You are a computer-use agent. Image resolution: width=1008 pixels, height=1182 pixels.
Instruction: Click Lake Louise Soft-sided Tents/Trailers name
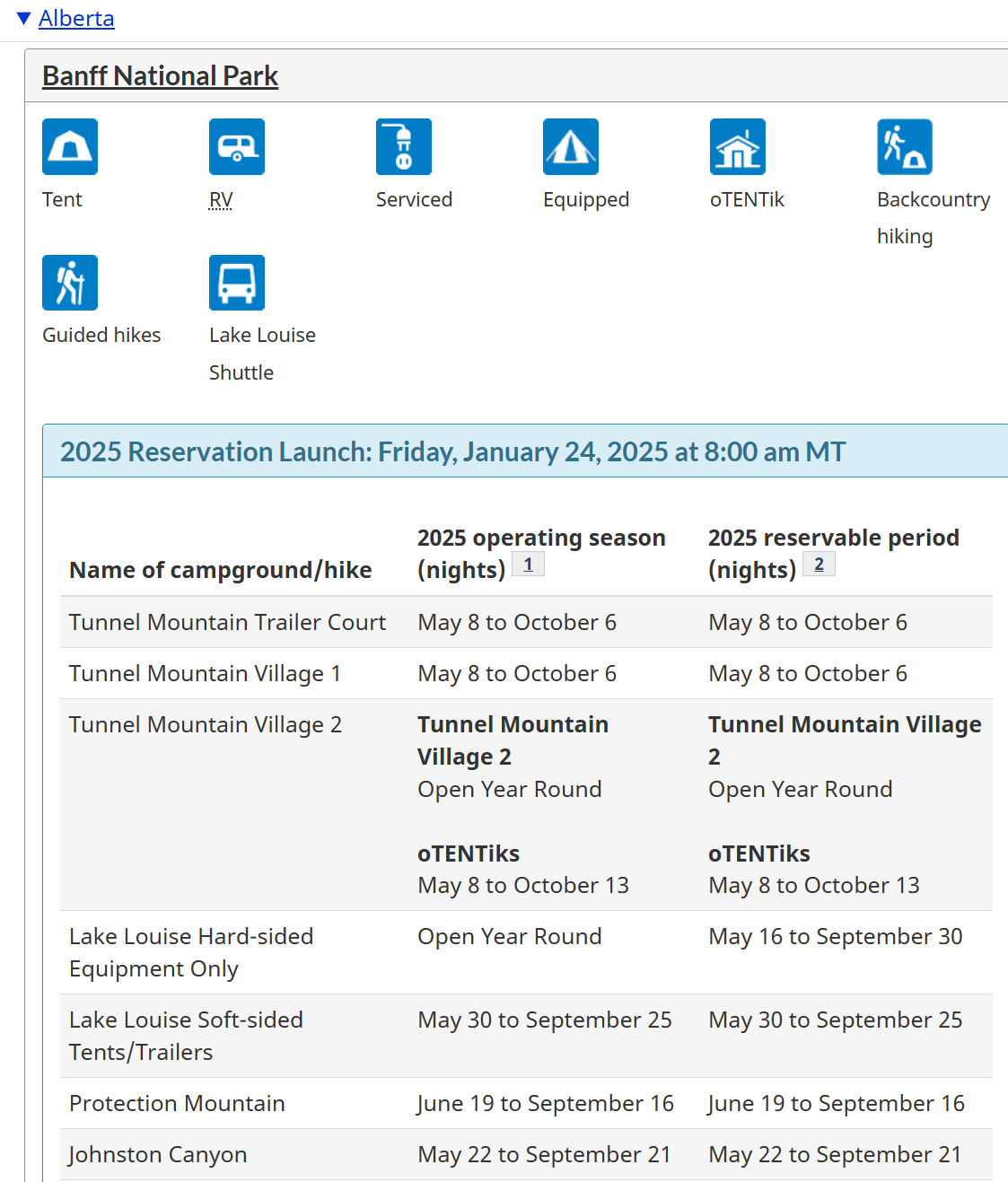[x=186, y=1036]
